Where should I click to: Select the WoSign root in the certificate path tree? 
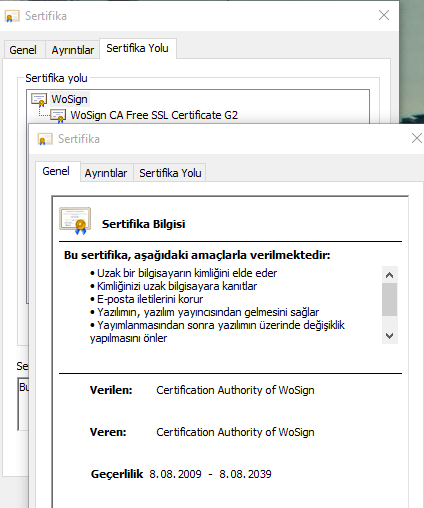point(69,99)
